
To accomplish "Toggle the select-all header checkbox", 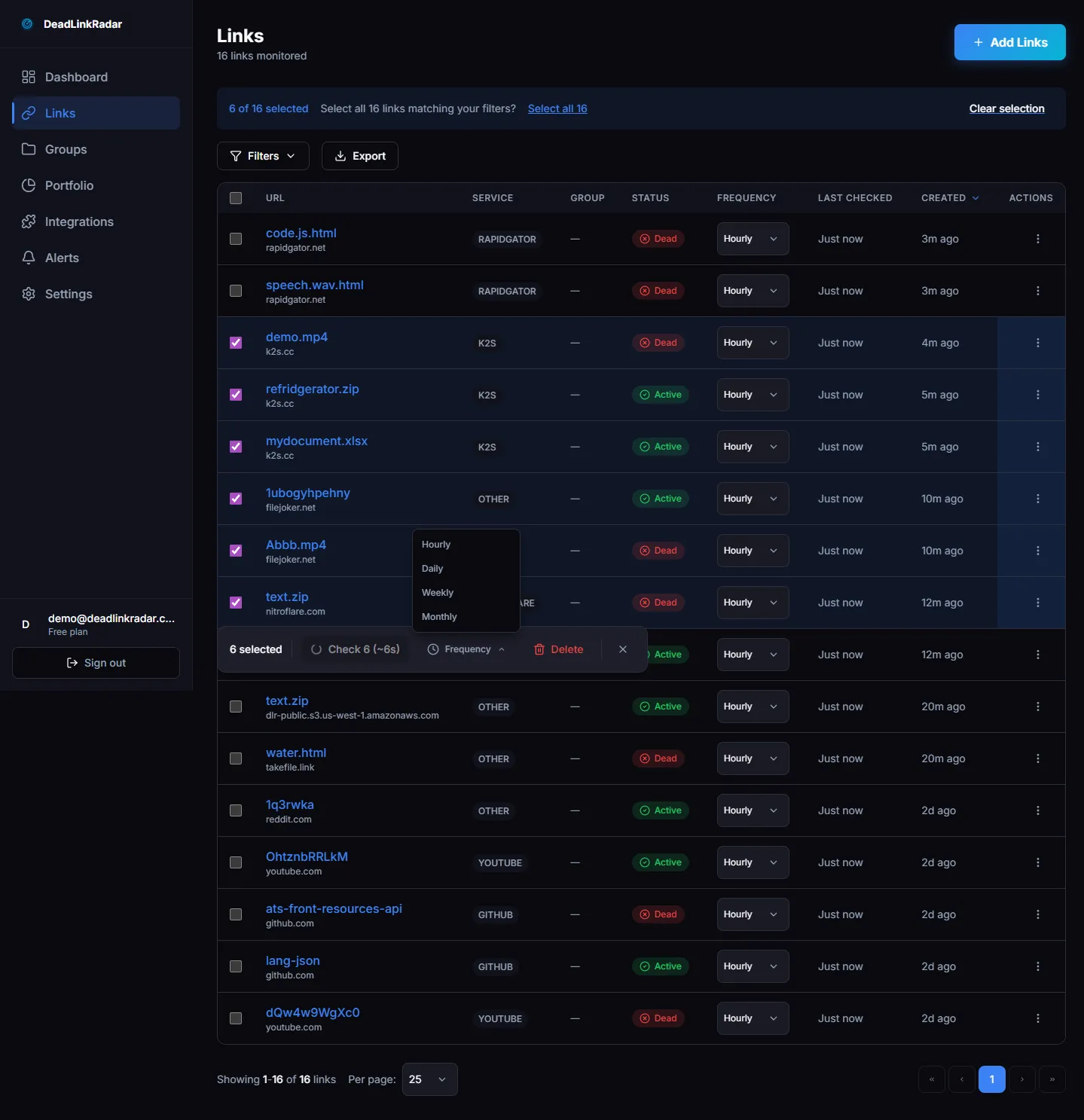I will pyautogui.click(x=236, y=198).
